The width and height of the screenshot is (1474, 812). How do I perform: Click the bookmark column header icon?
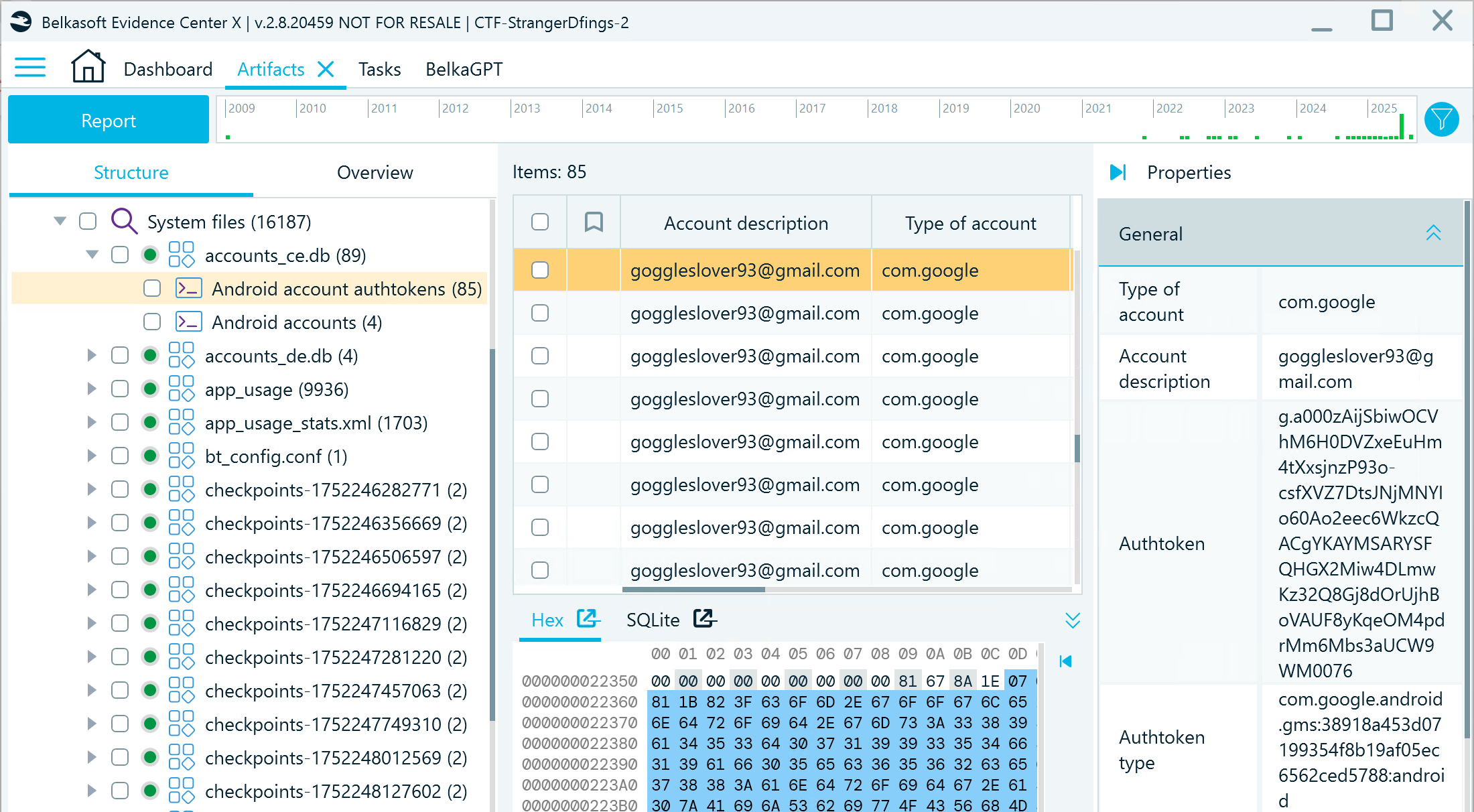[594, 222]
